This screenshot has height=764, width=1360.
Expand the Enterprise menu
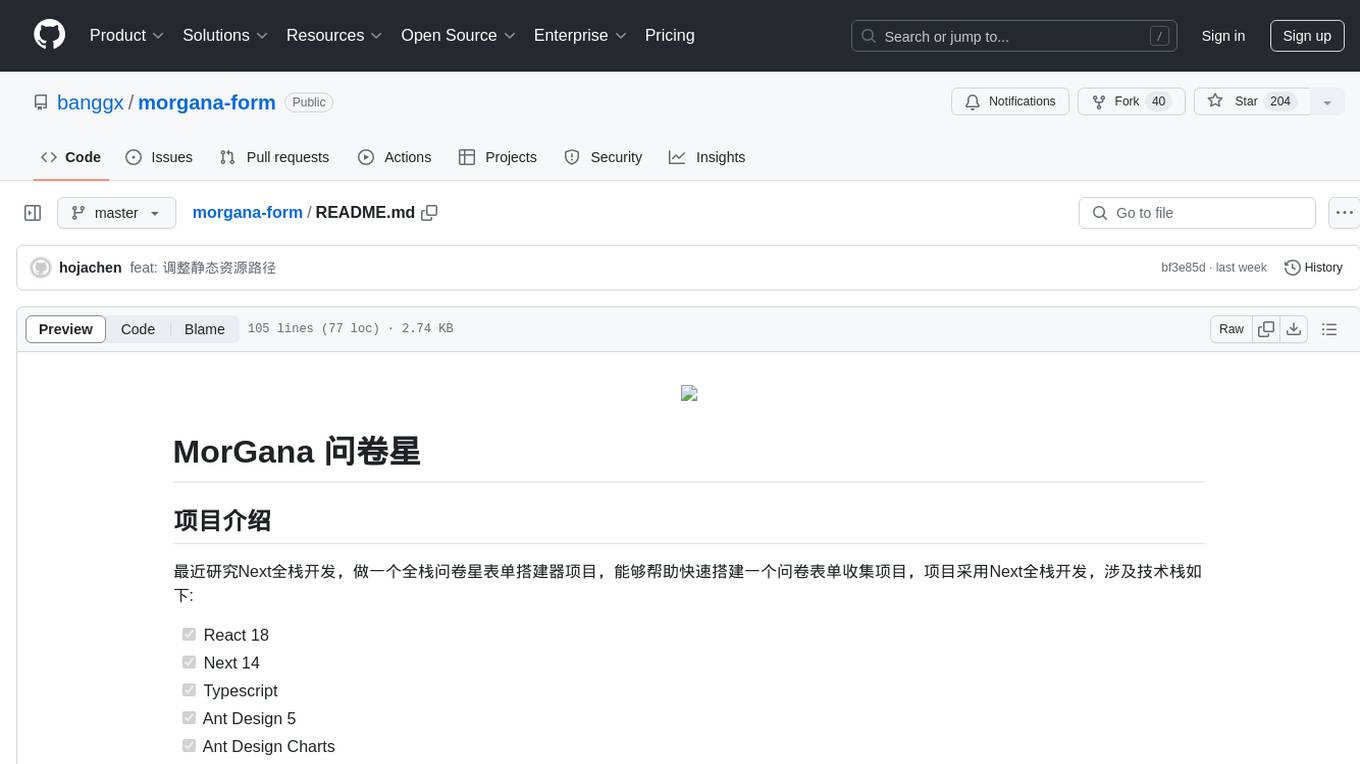point(580,35)
